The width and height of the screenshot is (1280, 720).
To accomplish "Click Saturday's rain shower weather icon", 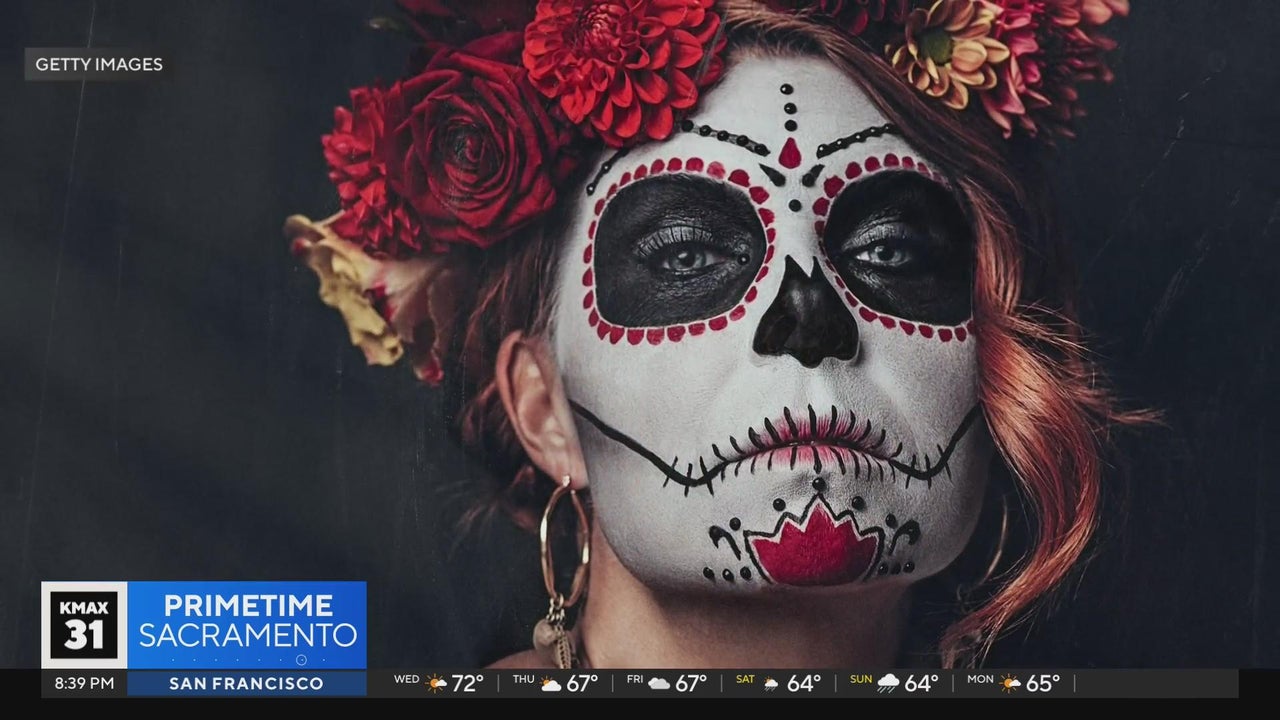I will (771, 684).
